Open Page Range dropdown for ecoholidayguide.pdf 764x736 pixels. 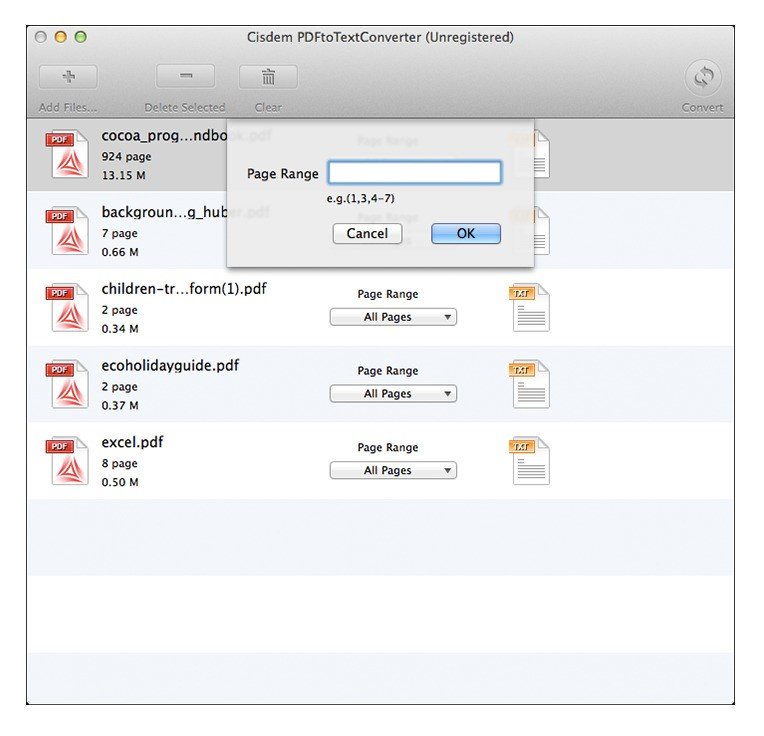(393, 394)
